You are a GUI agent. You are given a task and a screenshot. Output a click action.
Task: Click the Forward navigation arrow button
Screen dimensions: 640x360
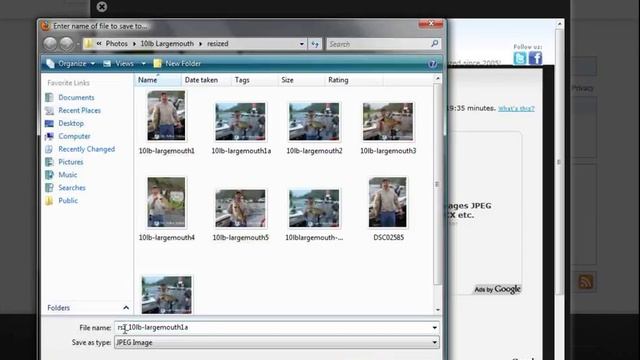(x=67, y=44)
